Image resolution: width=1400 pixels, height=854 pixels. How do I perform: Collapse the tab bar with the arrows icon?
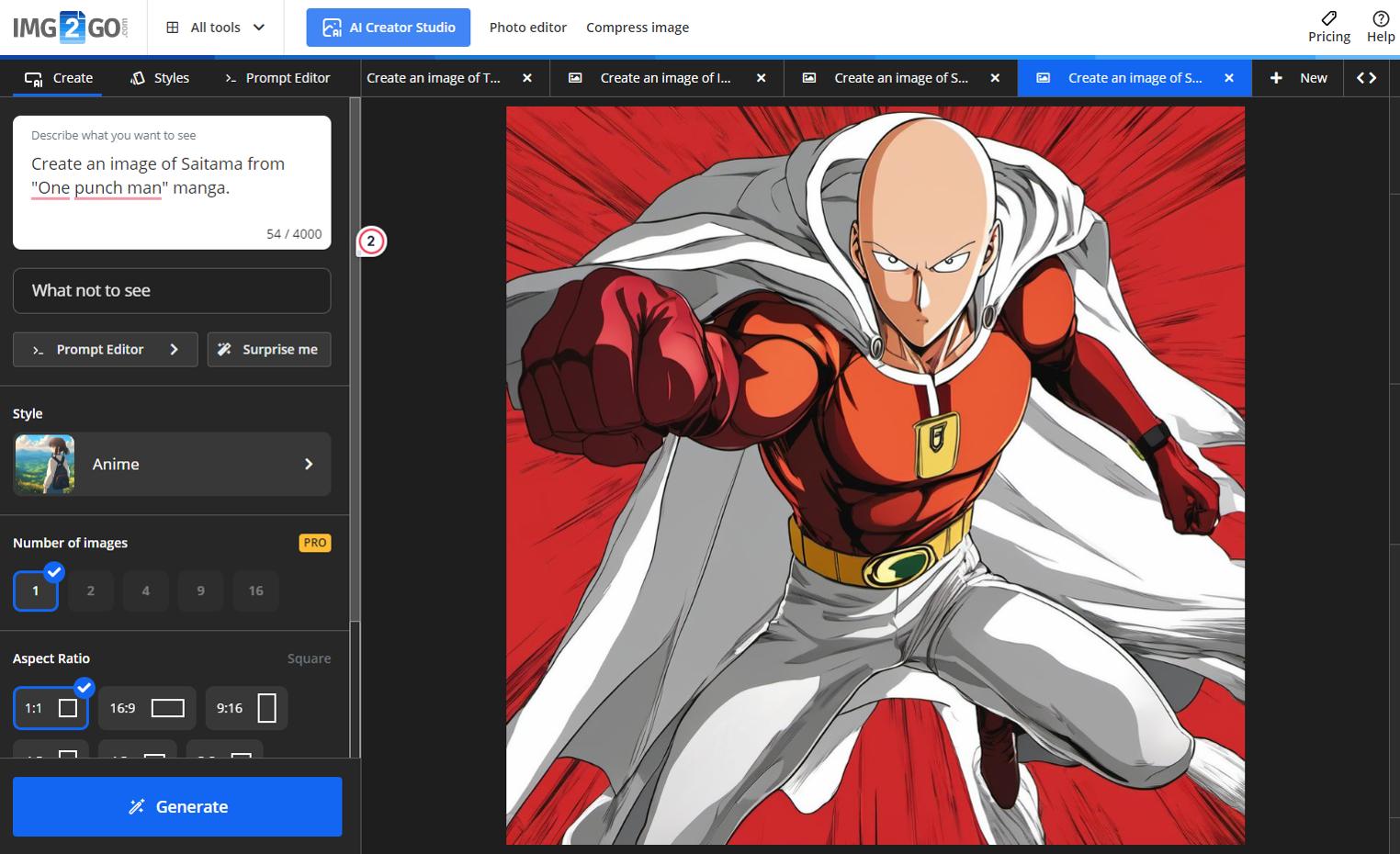click(1367, 78)
